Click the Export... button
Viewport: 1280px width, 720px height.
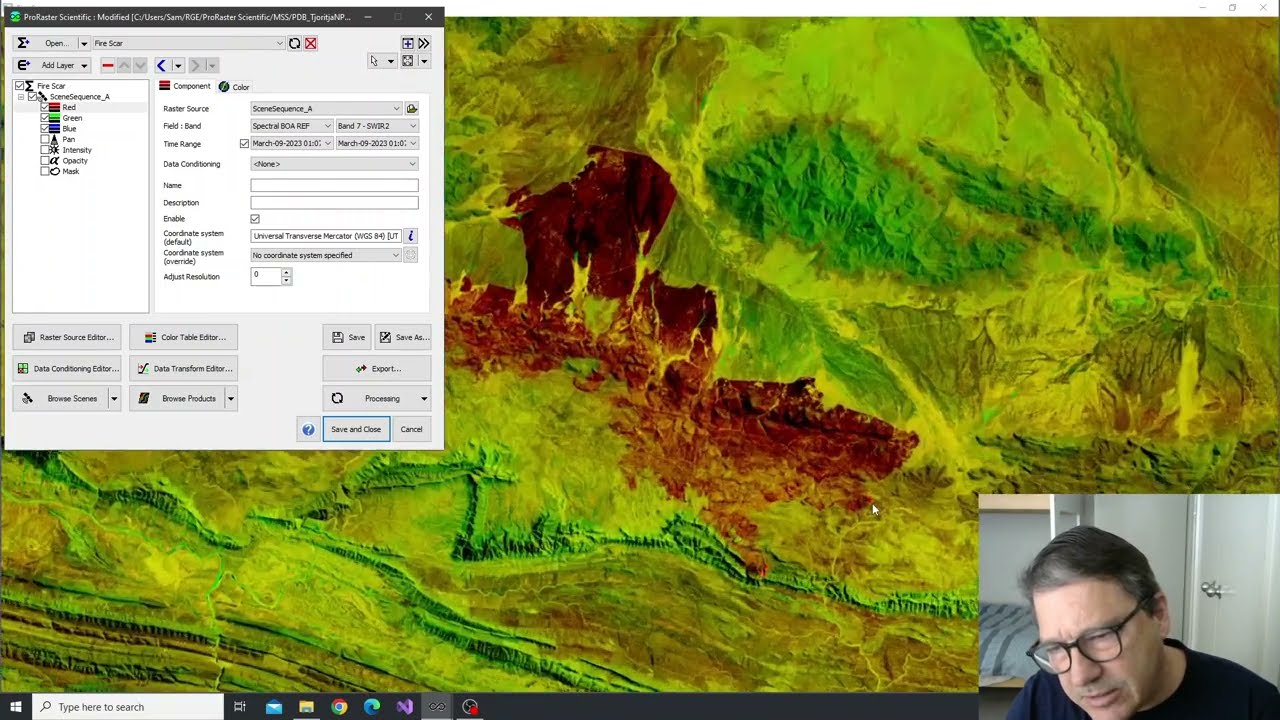tap(377, 368)
